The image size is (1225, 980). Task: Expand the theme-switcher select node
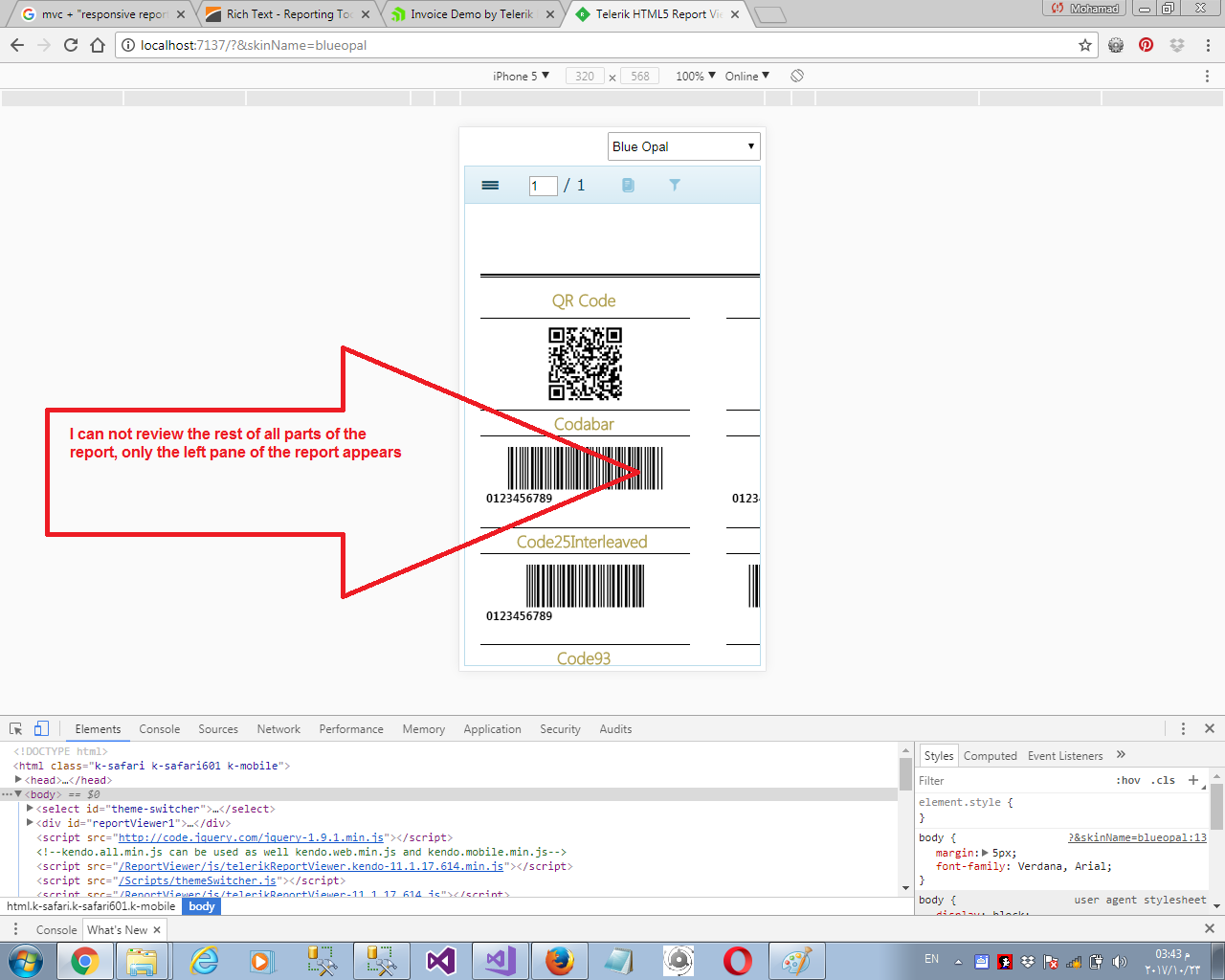point(30,809)
